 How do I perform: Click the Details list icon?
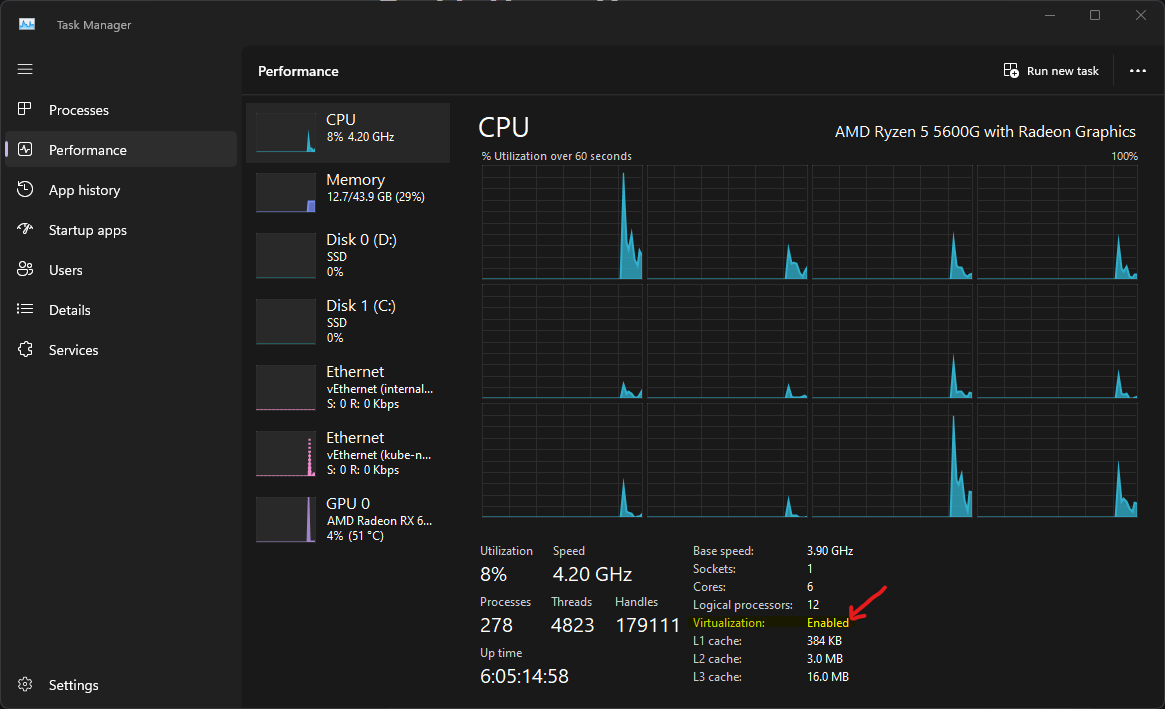26,310
